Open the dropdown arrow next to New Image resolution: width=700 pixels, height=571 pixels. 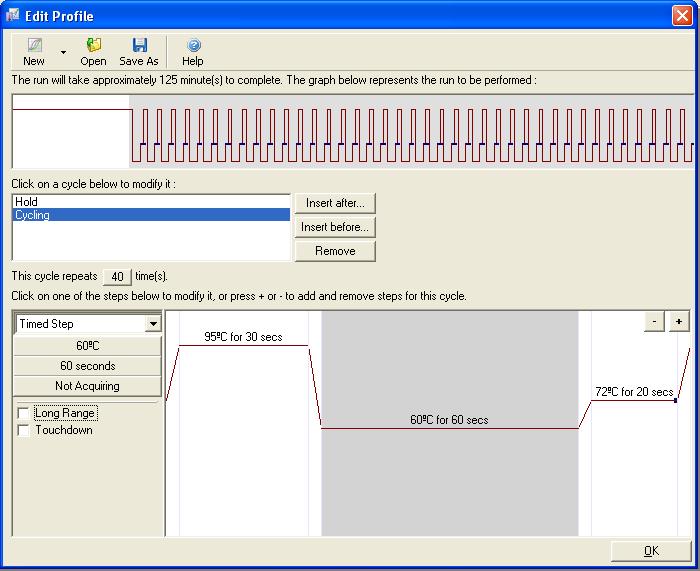tap(63, 52)
